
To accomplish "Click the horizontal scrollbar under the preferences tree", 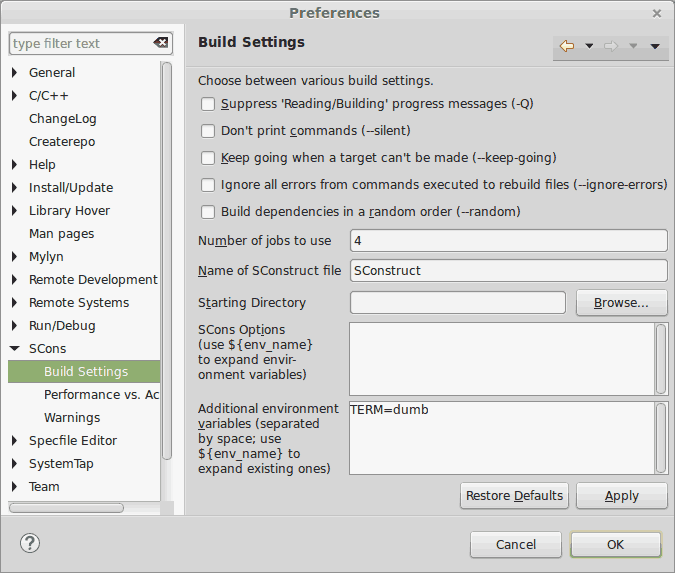I will click(x=68, y=508).
